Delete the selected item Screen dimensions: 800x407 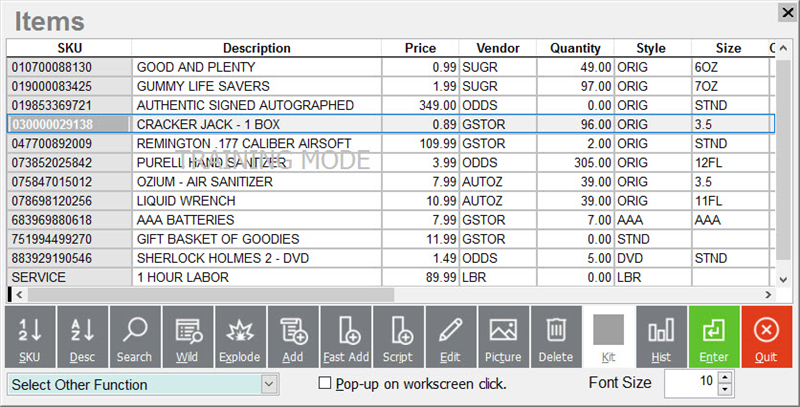556,337
